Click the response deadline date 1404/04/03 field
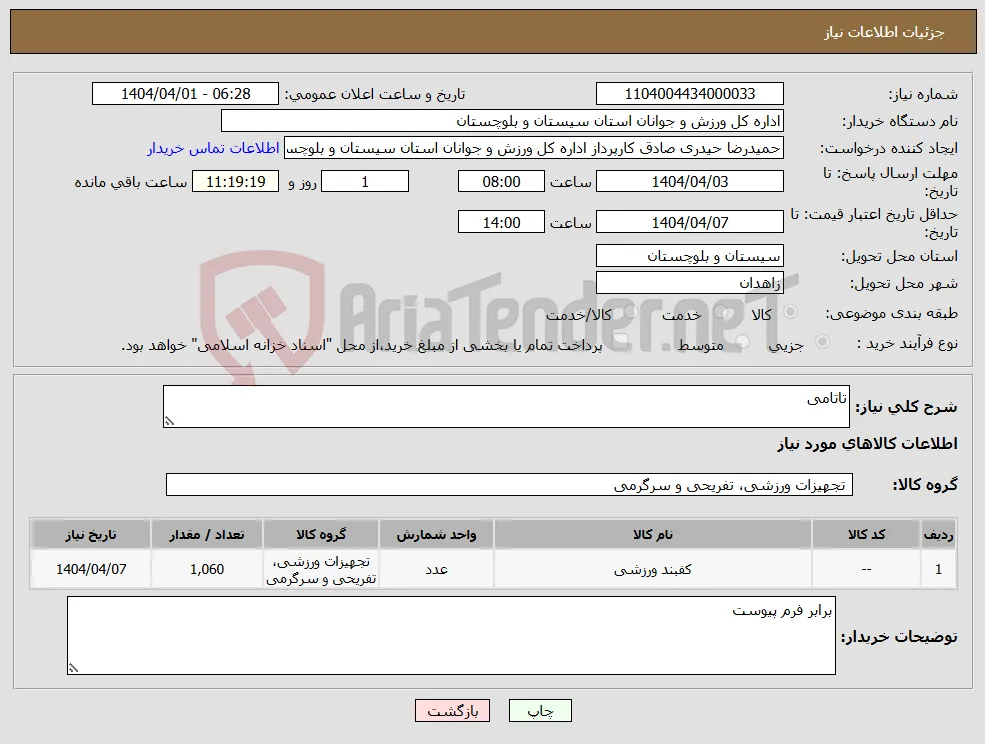 (x=690, y=182)
